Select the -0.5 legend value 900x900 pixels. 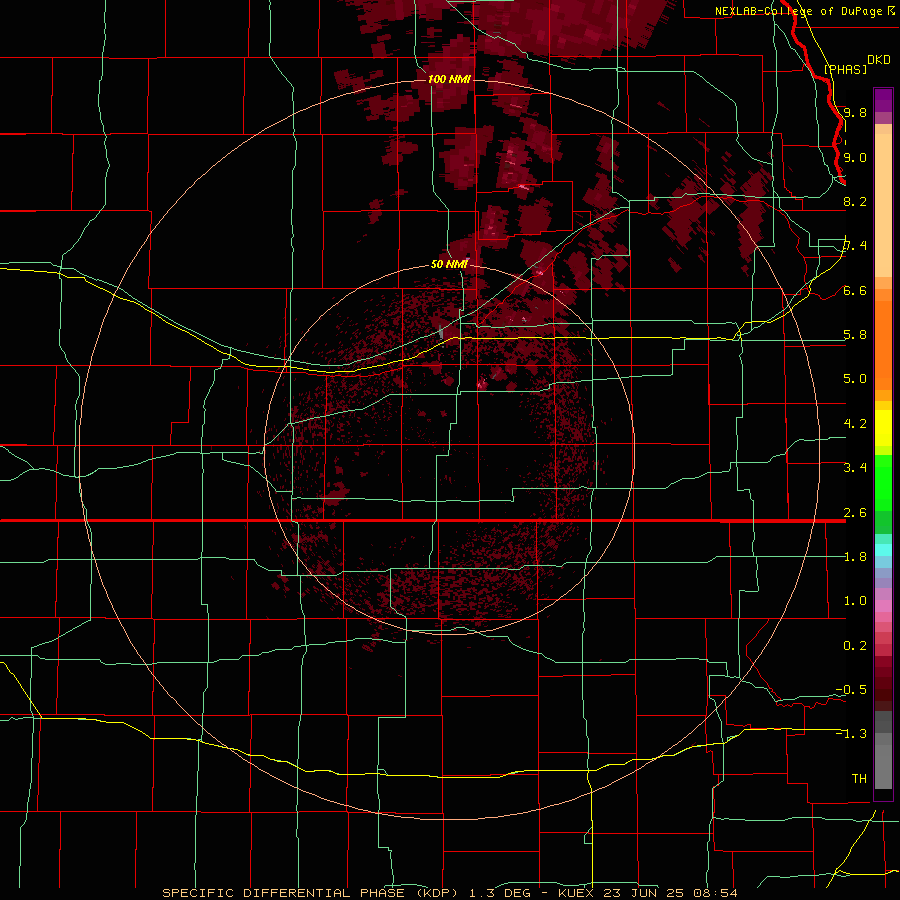pos(851,690)
